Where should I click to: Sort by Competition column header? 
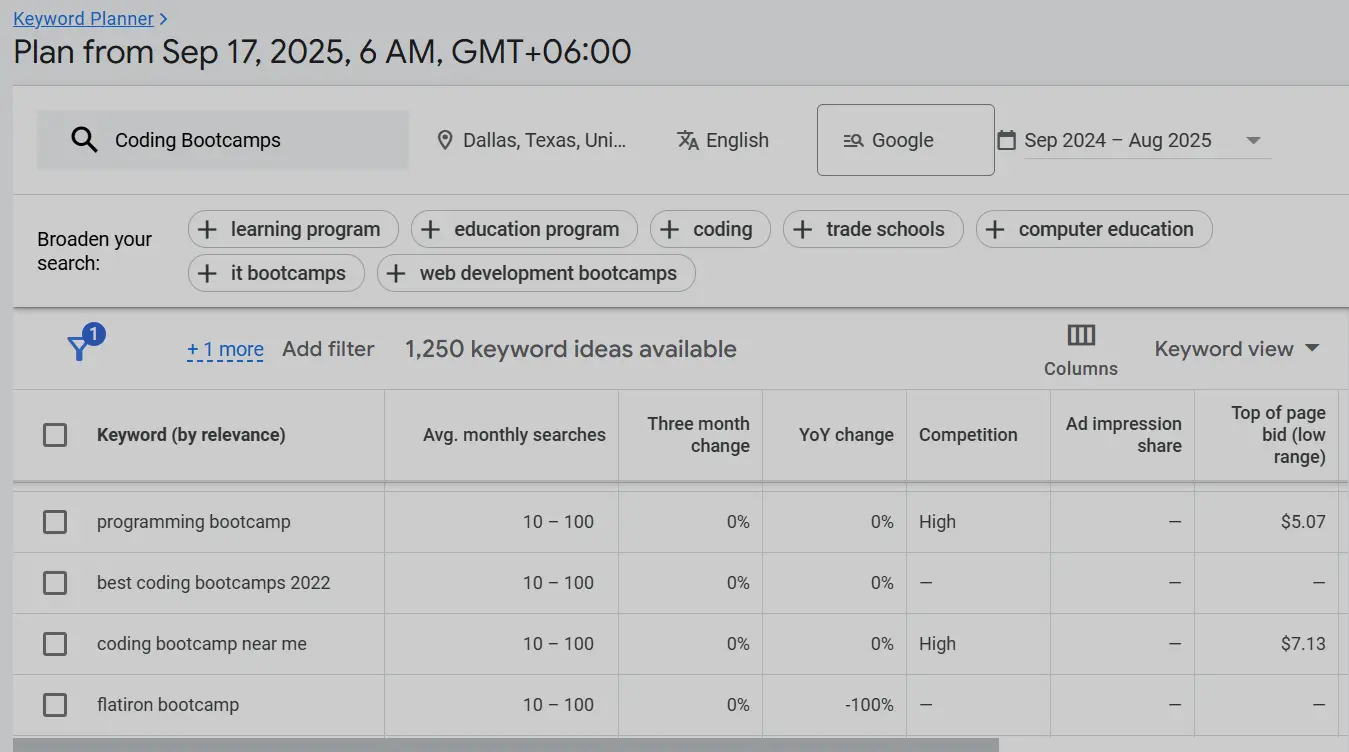tap(968, 435)
